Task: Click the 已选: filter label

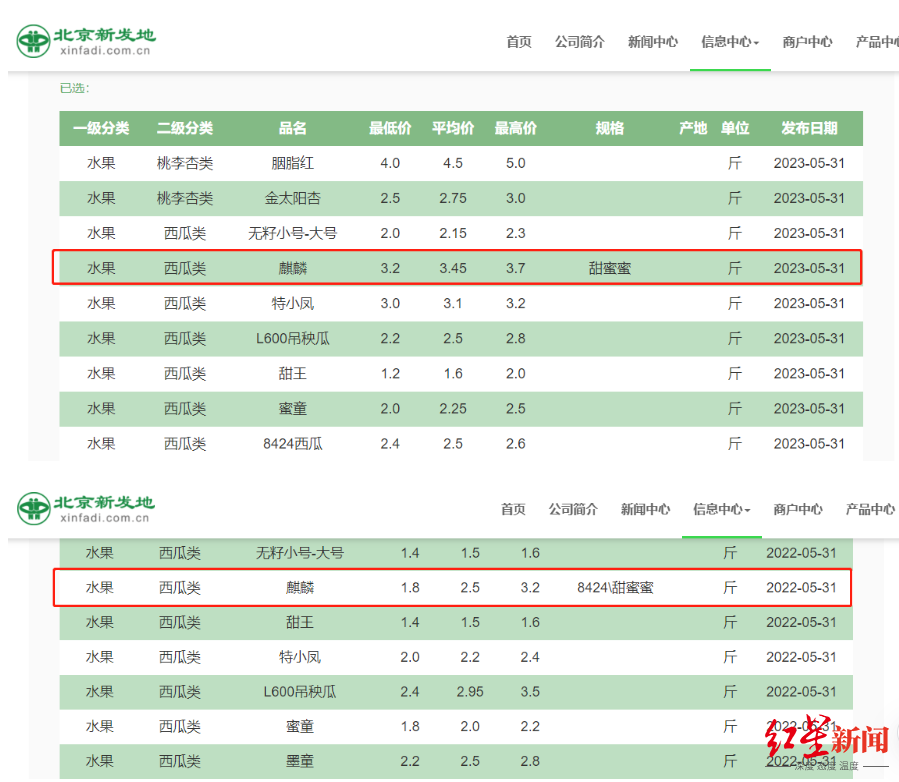Action: coord(74,88)
